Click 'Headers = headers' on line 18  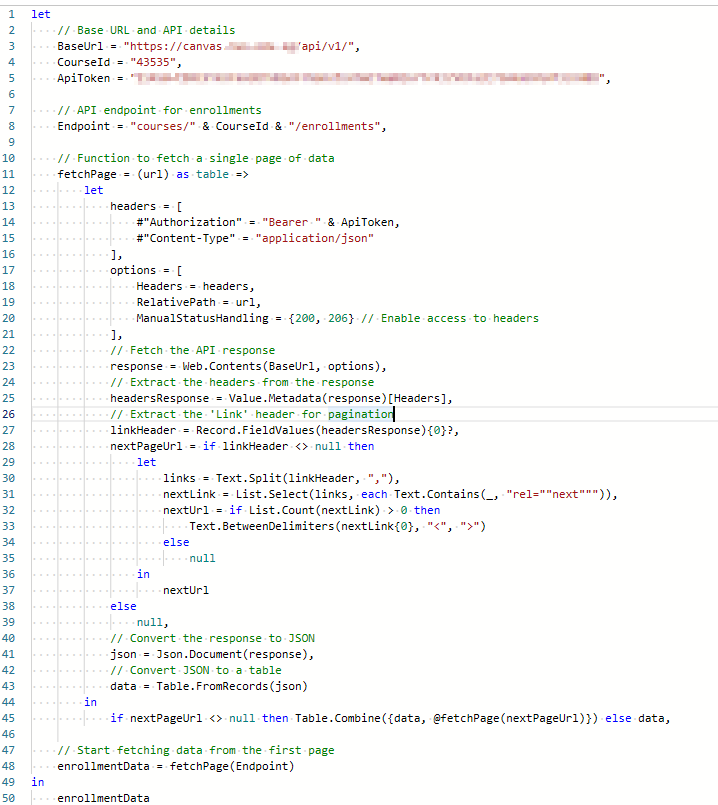(x=192, y=286)
